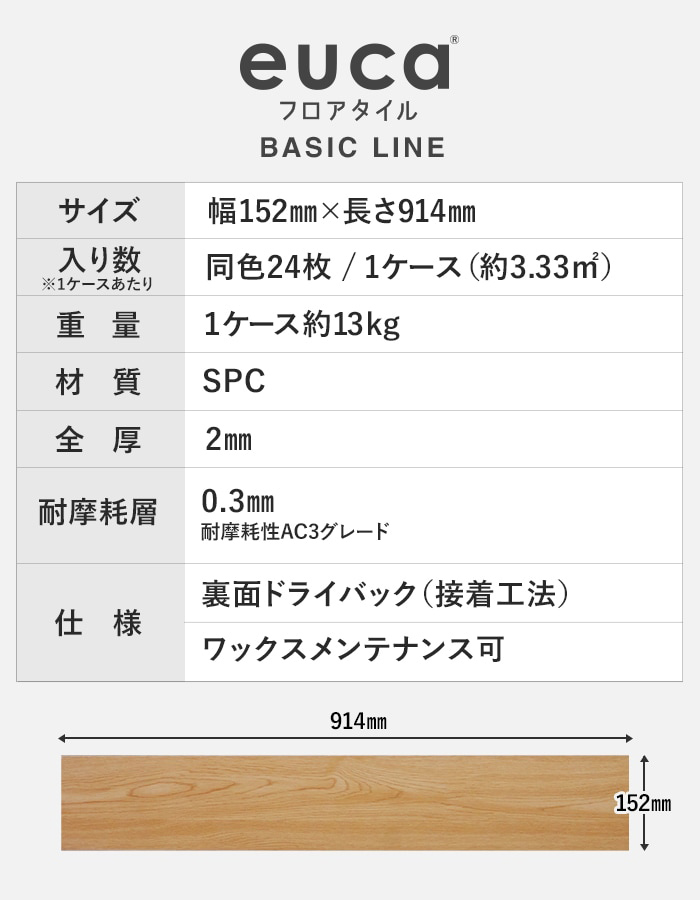Image resolution: width=700 pixels, height=900 pixels.
Task: Click the 入り数 row label
Action: pos(99,260)
